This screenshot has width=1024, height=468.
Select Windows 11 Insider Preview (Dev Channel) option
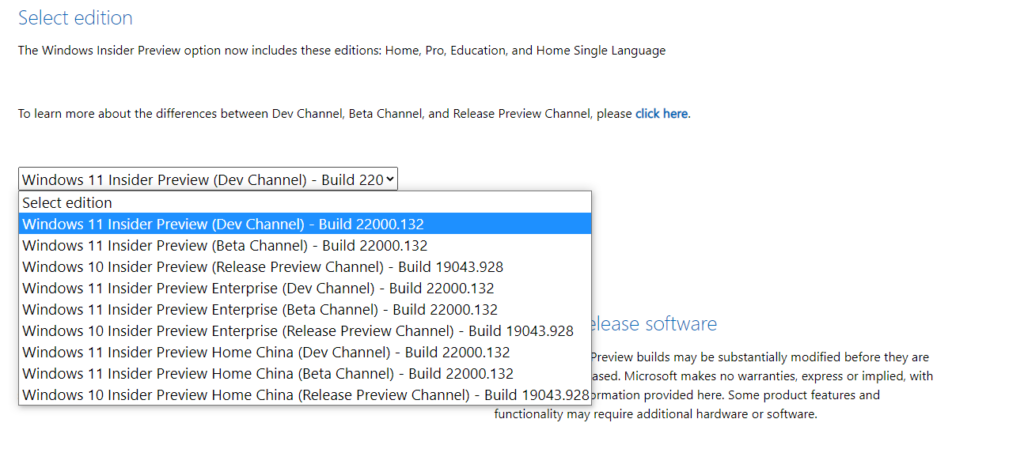tap(305, 224)
